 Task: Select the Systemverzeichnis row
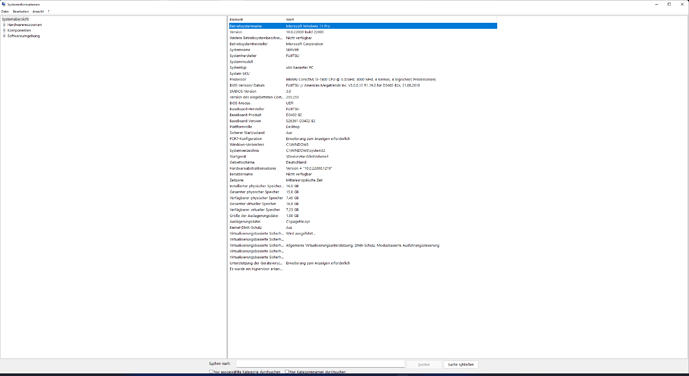click(x=363, y=150)
